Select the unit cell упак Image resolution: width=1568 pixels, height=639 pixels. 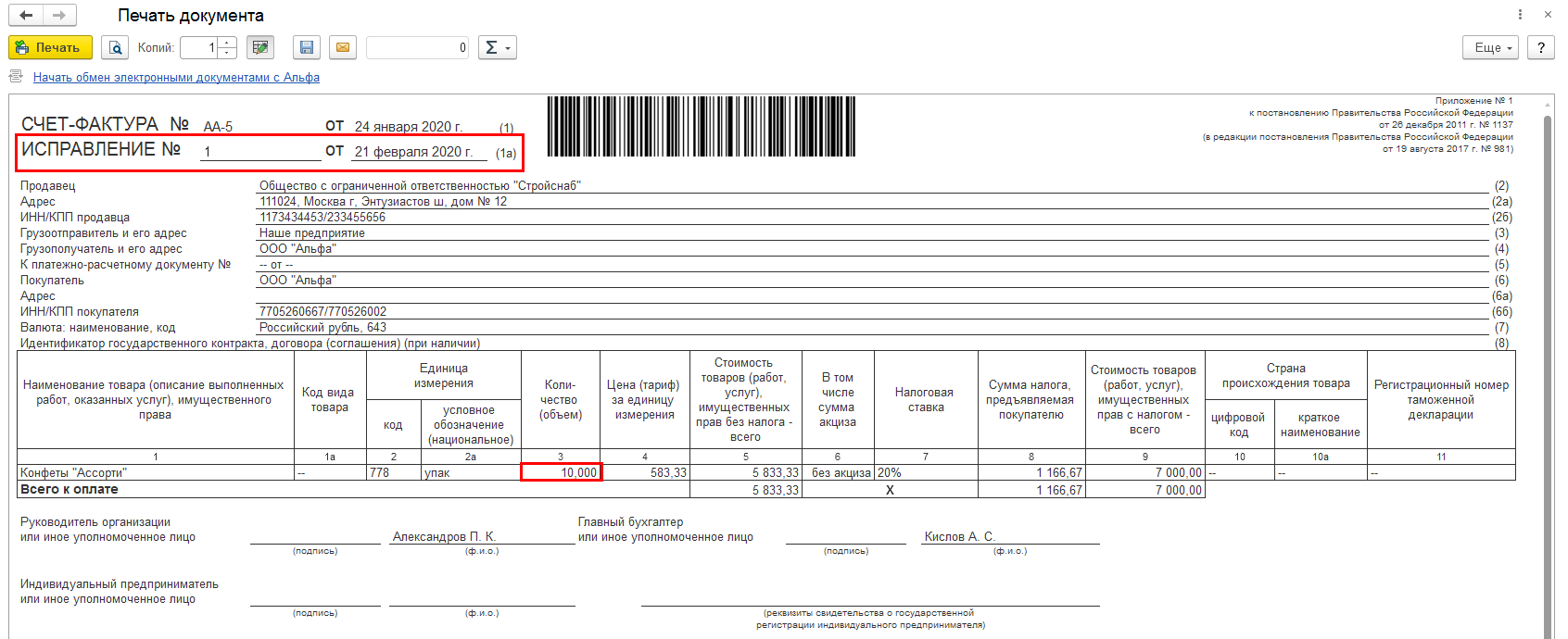(471, 472)
